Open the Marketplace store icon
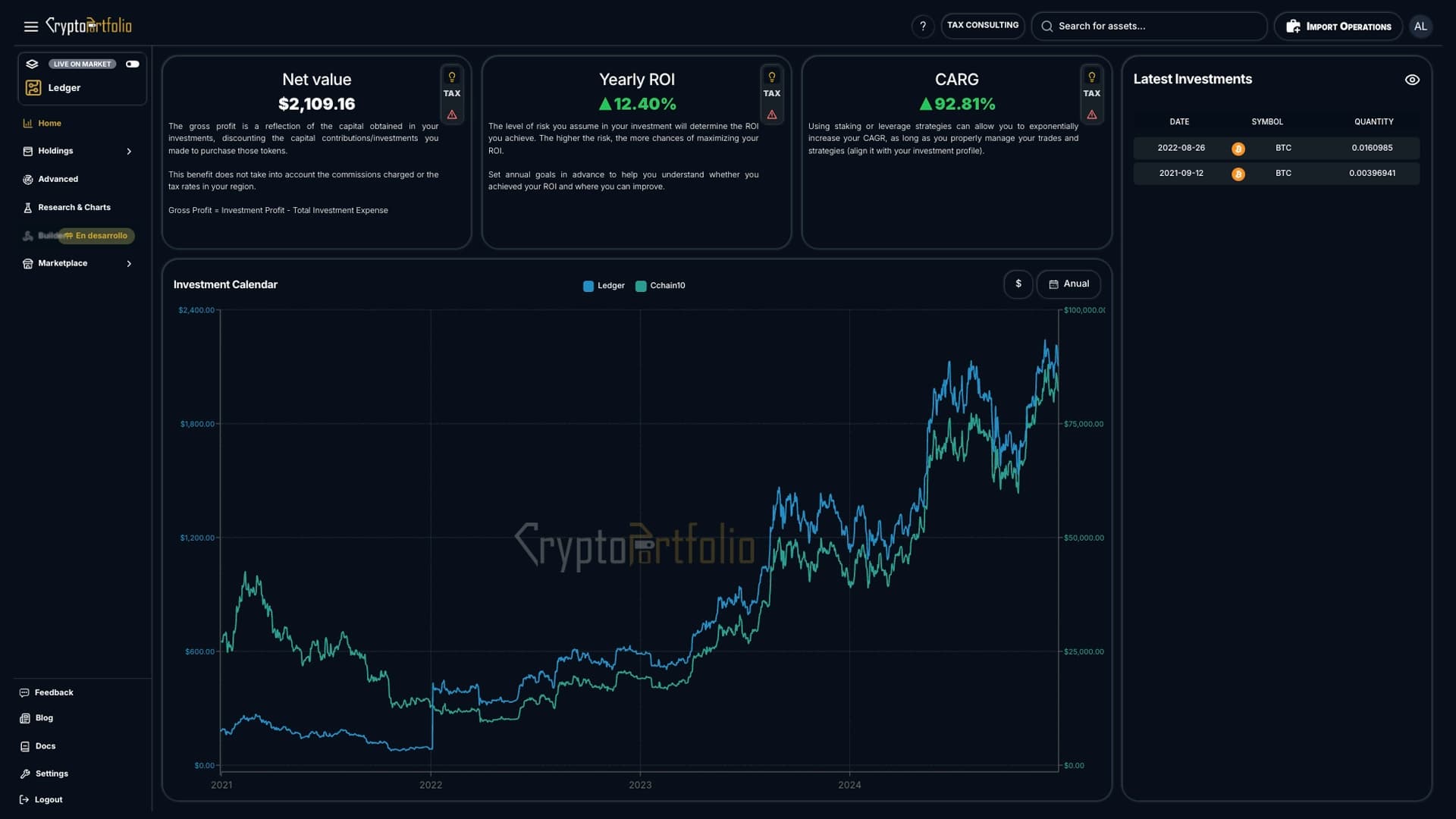The image size is (1456, 819). click(27, 263)
